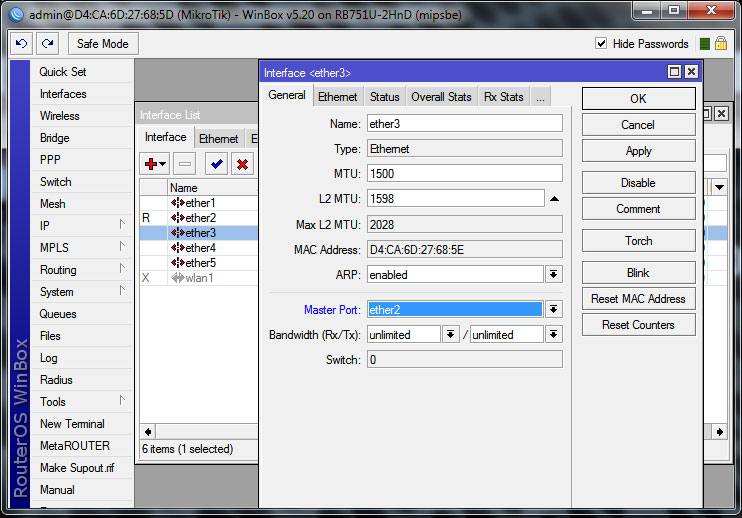This screenshot has width=742, height=518.
Task: Click the blue checkmark enable icon
Action: (215, 164)
